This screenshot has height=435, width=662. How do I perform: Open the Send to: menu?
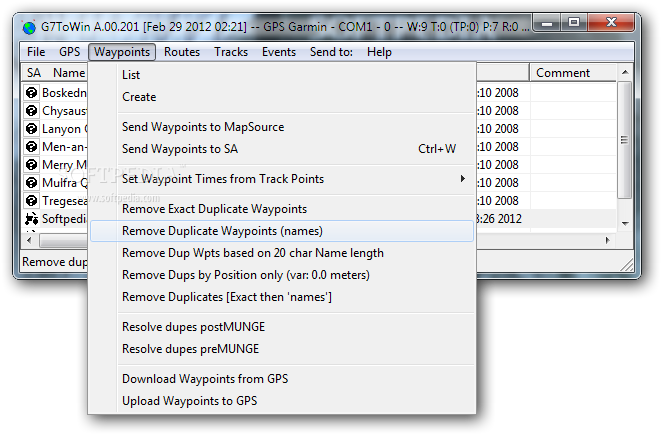click(x=331, y=52)
